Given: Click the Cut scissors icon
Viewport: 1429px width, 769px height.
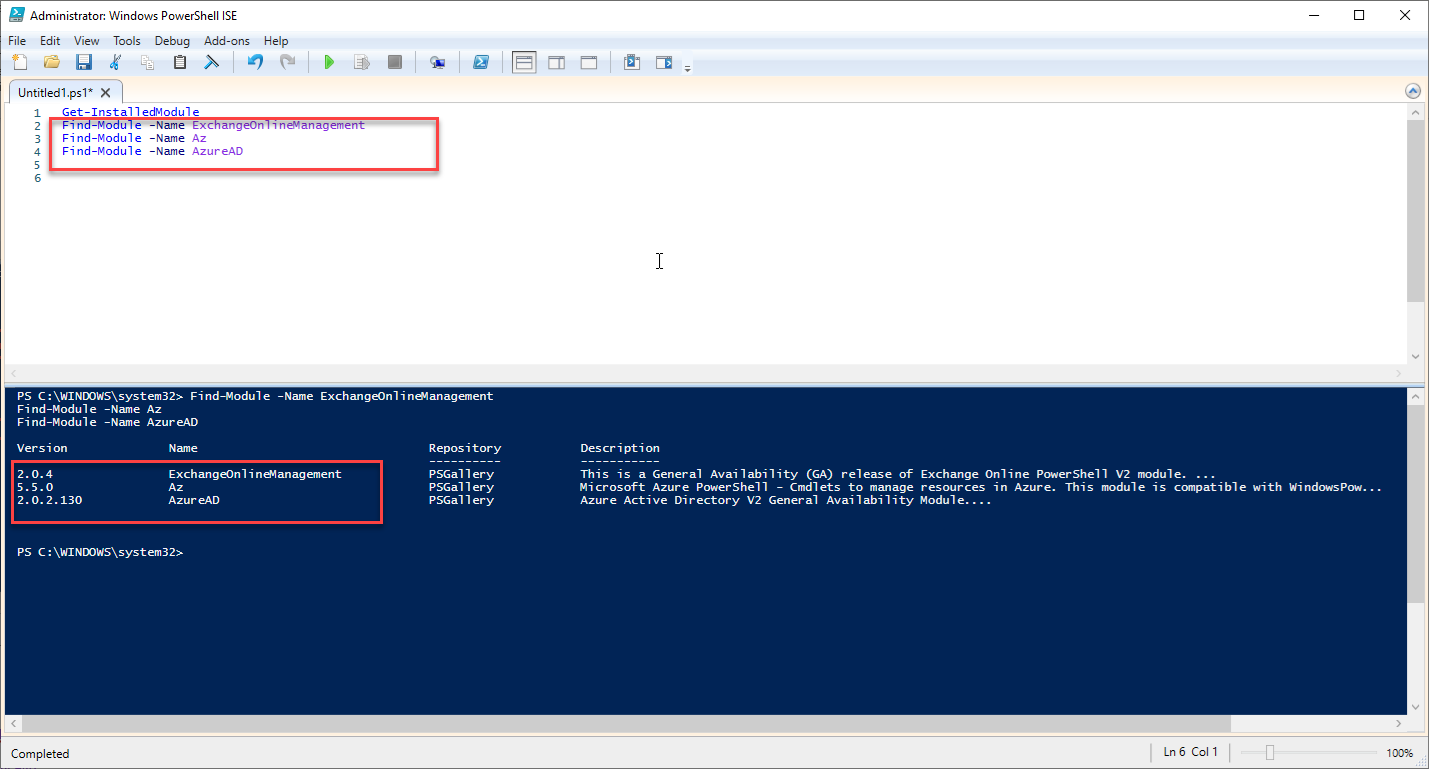Looking at the screenshot, I should [116, 63].
